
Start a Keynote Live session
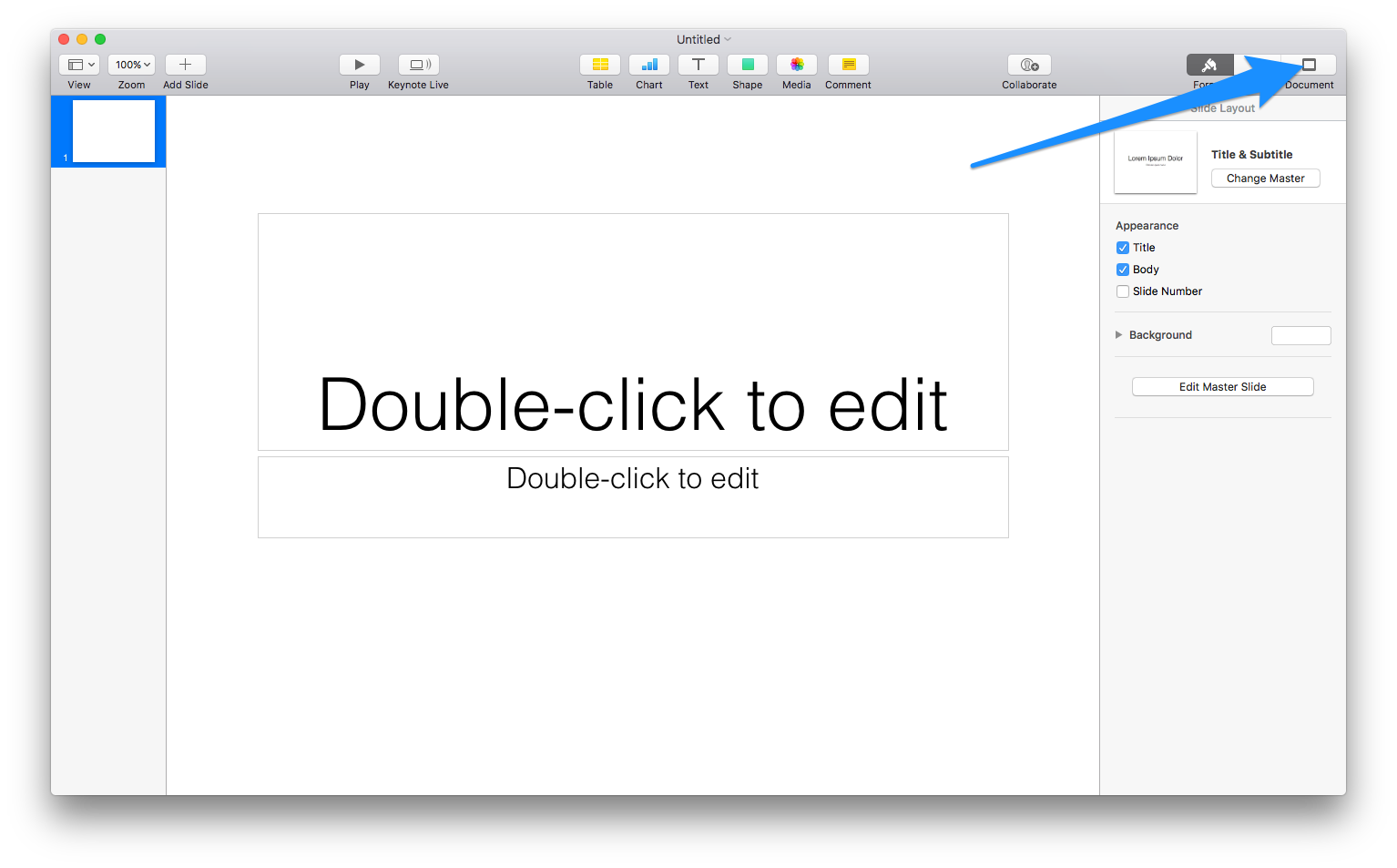click(418, 65)
